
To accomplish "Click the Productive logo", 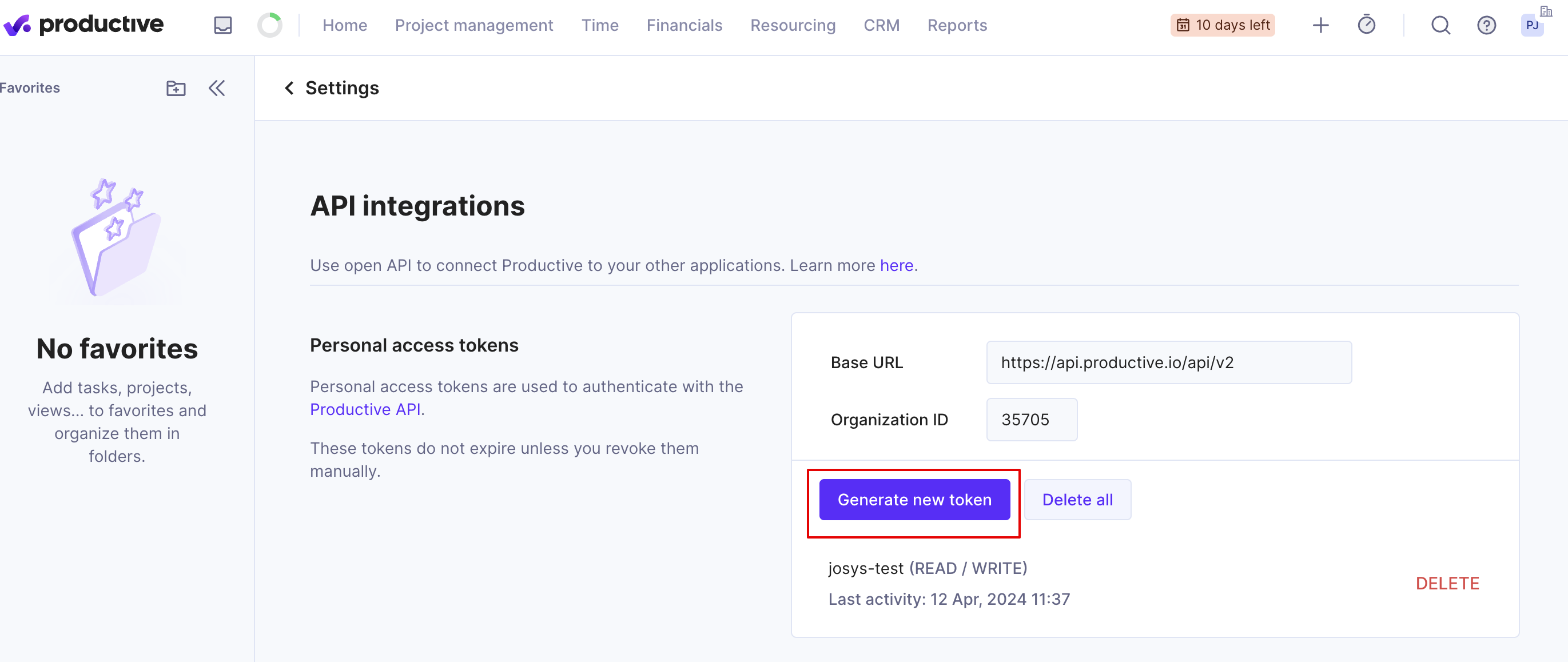I will click(83, 25).
